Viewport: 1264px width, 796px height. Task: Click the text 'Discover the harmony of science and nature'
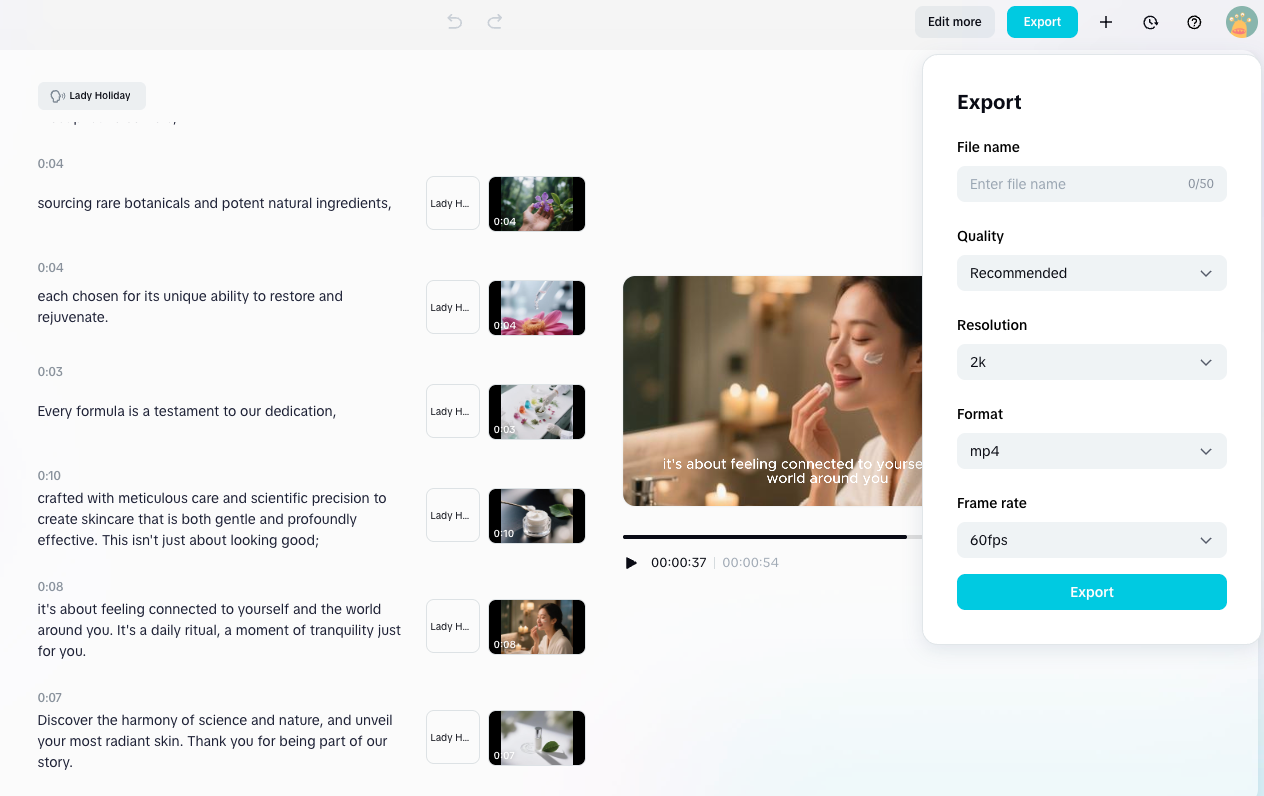(180, 720)
